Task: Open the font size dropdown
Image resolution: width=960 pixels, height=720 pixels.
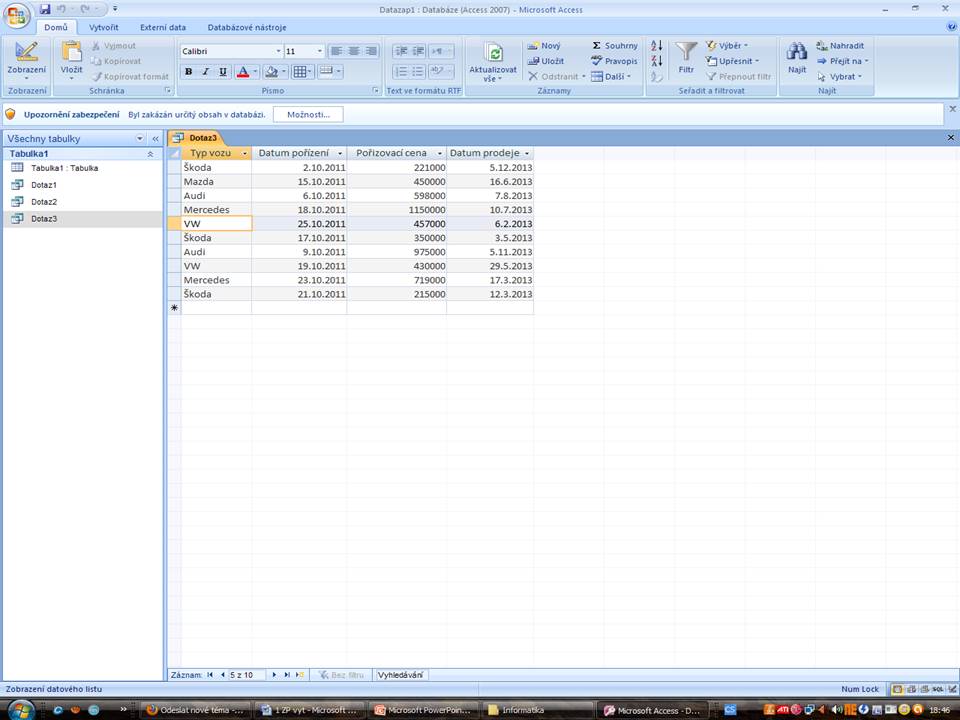Action: point(320,51)
